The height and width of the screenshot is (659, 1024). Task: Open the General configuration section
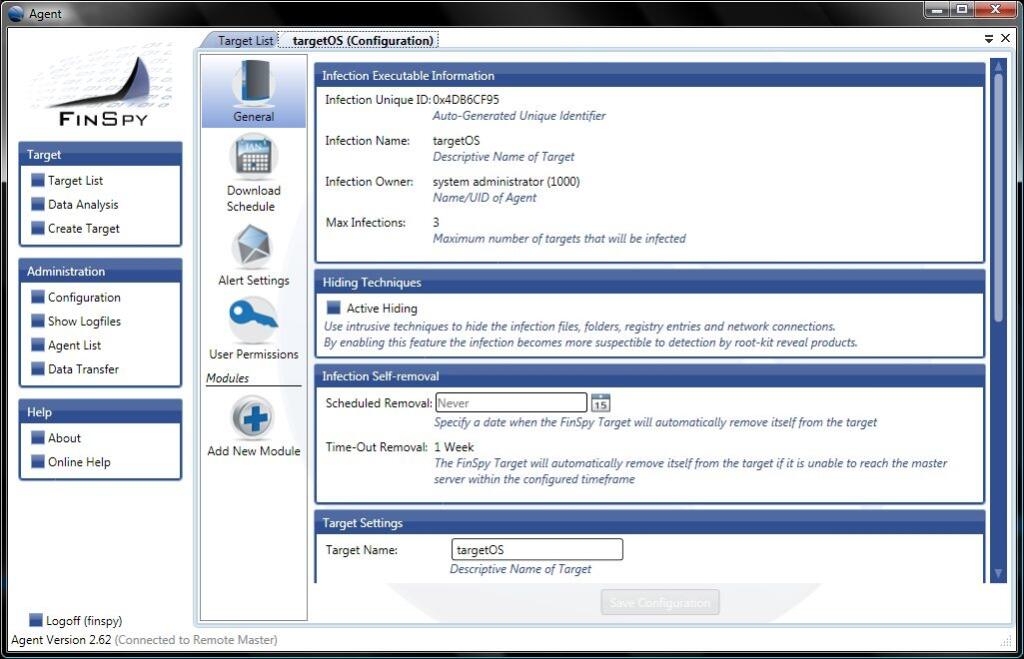(253, 91)
